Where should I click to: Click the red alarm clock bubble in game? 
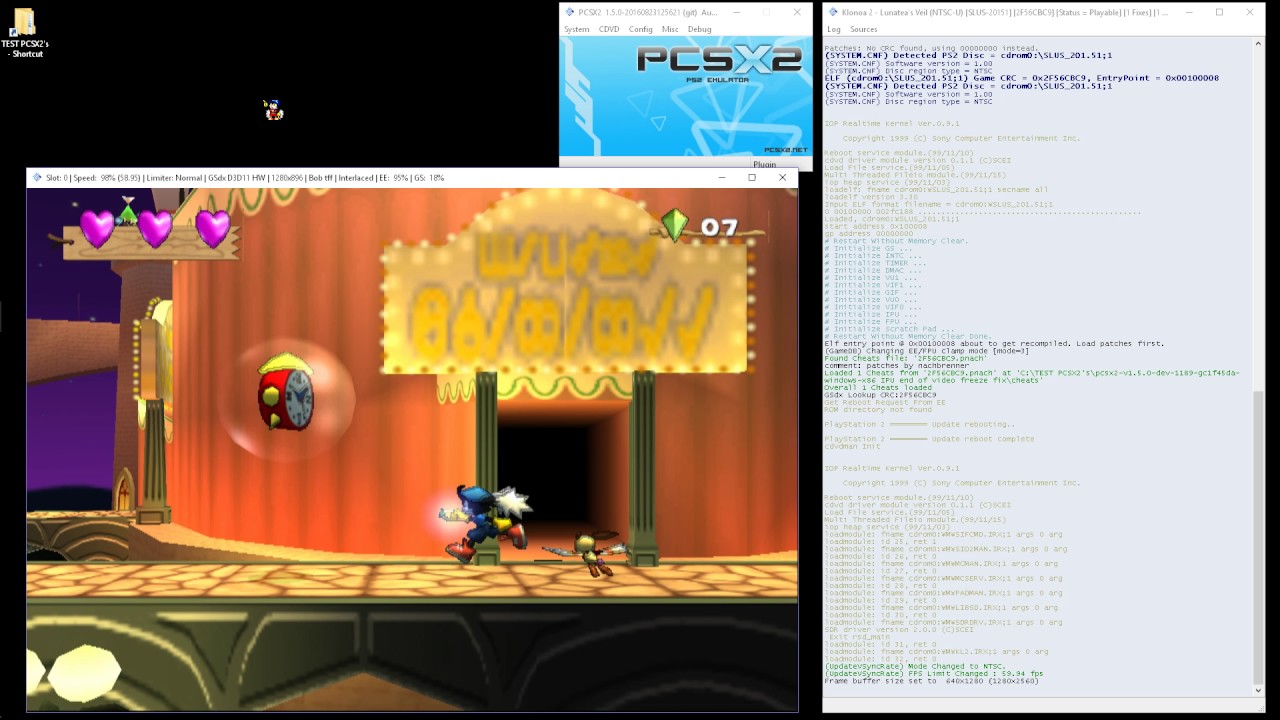(288, 393)
